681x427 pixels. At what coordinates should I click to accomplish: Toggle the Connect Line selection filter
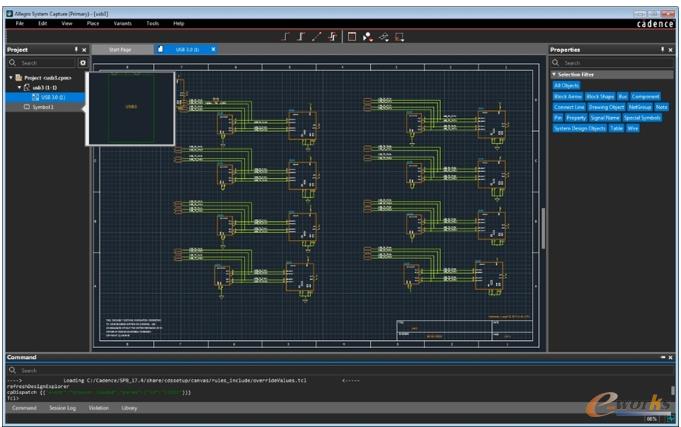coord(569,107)
